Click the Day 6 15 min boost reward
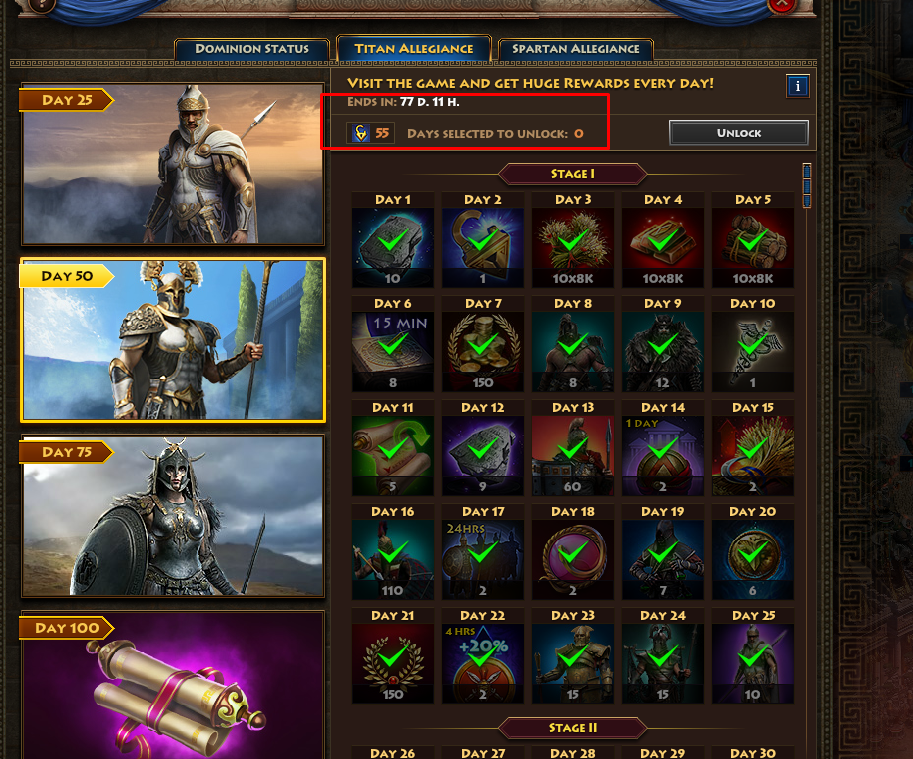Screen dimensions: 913x759 pos(392,352)
